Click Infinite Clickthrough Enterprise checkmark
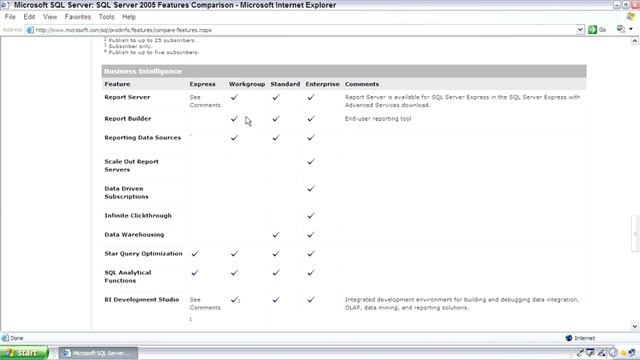This screenshot has width=640, height=360. tap(311, 216)
